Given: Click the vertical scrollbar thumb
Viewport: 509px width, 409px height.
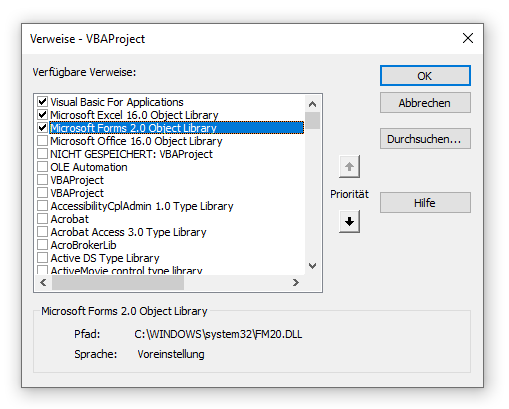Looking at the screenshot, I should point(312,120).
